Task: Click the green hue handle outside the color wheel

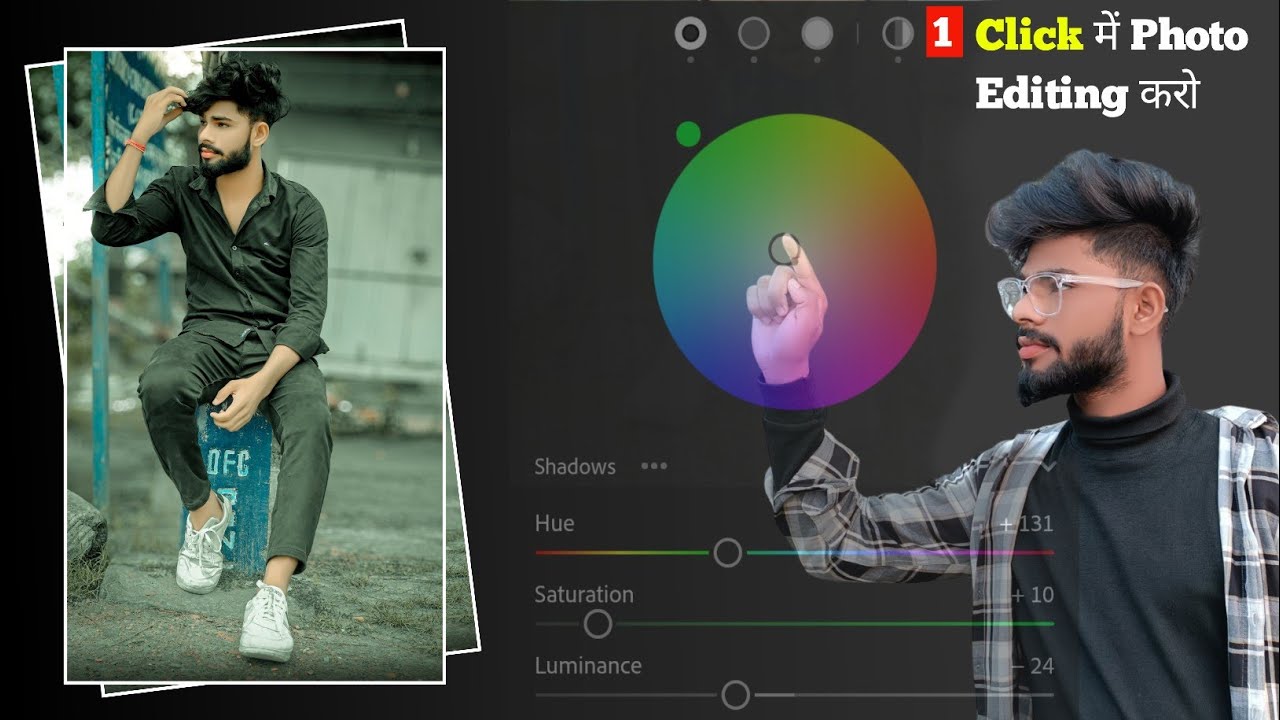Action: tap(688, 134)
